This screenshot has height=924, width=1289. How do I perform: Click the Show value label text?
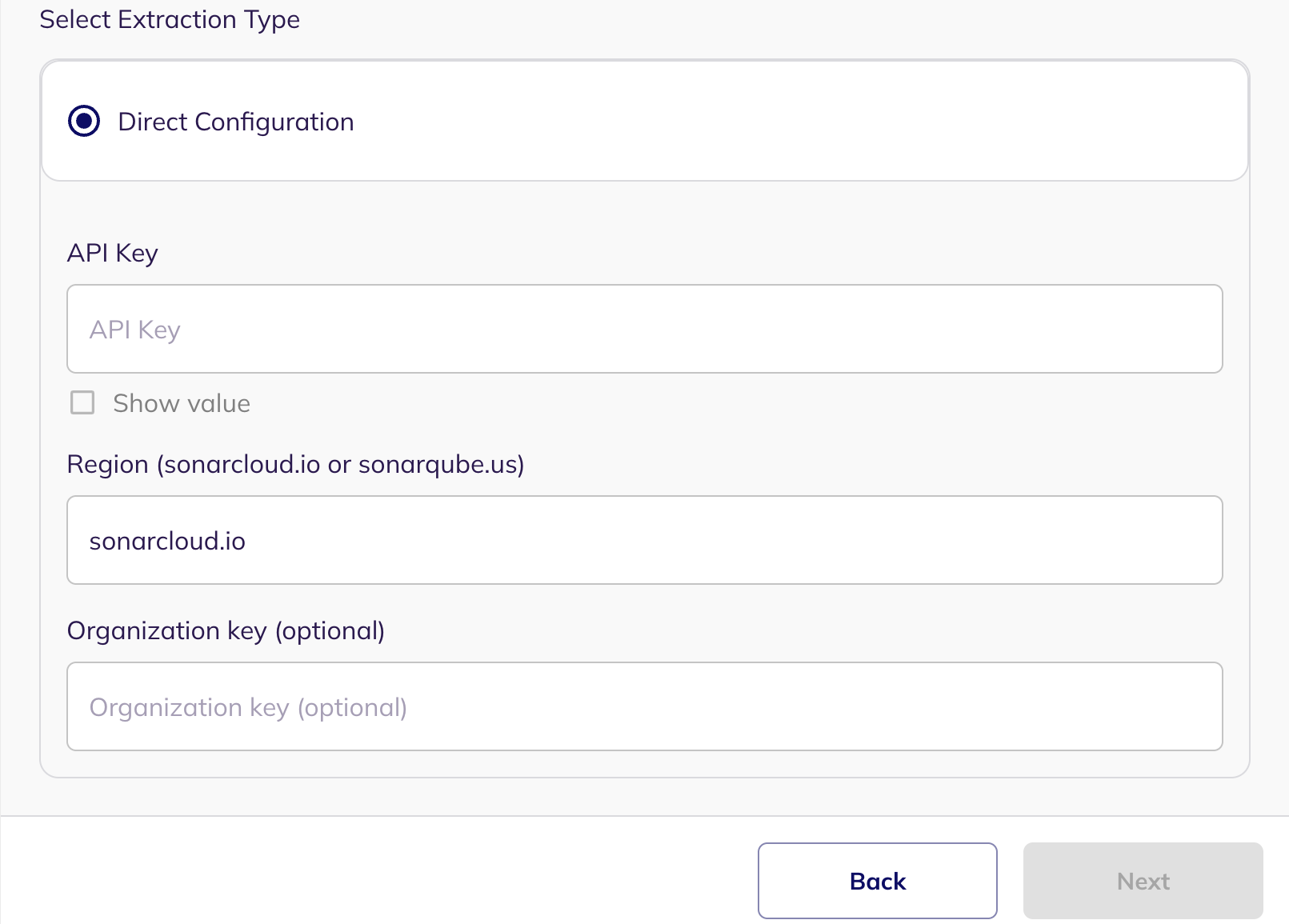tap(182, 403)
